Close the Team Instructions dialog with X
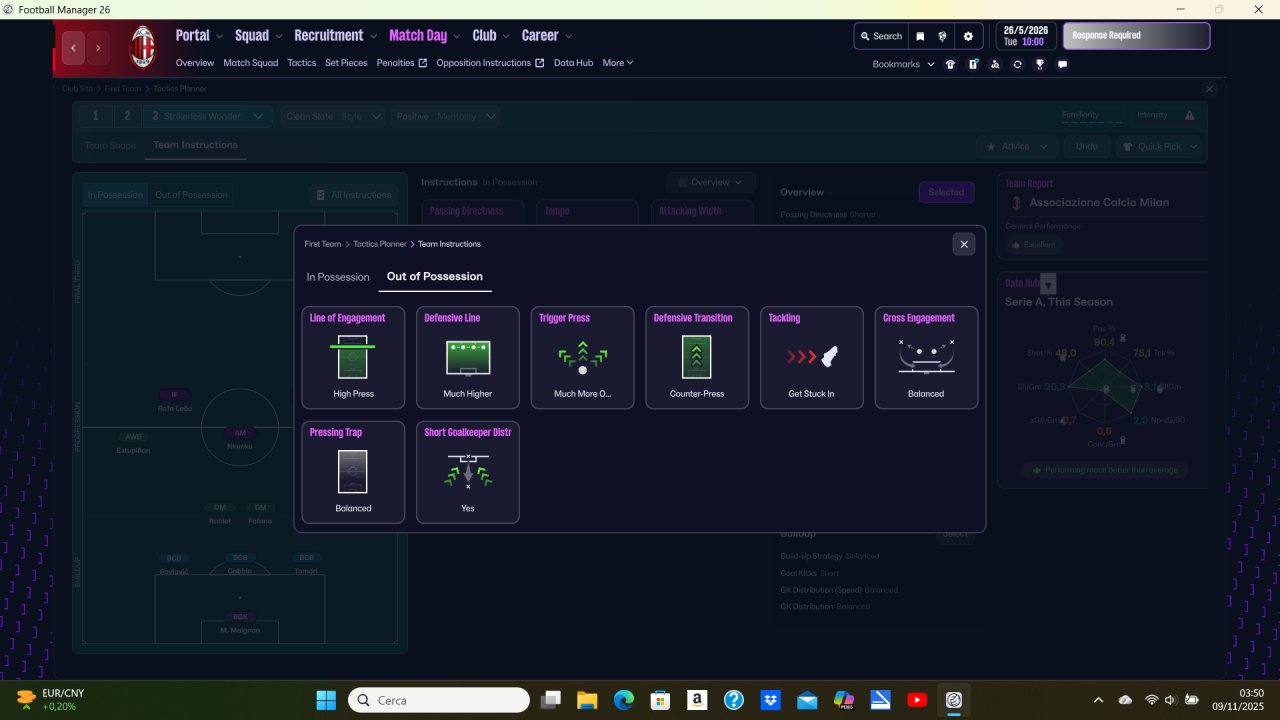 tap(964, 244)
